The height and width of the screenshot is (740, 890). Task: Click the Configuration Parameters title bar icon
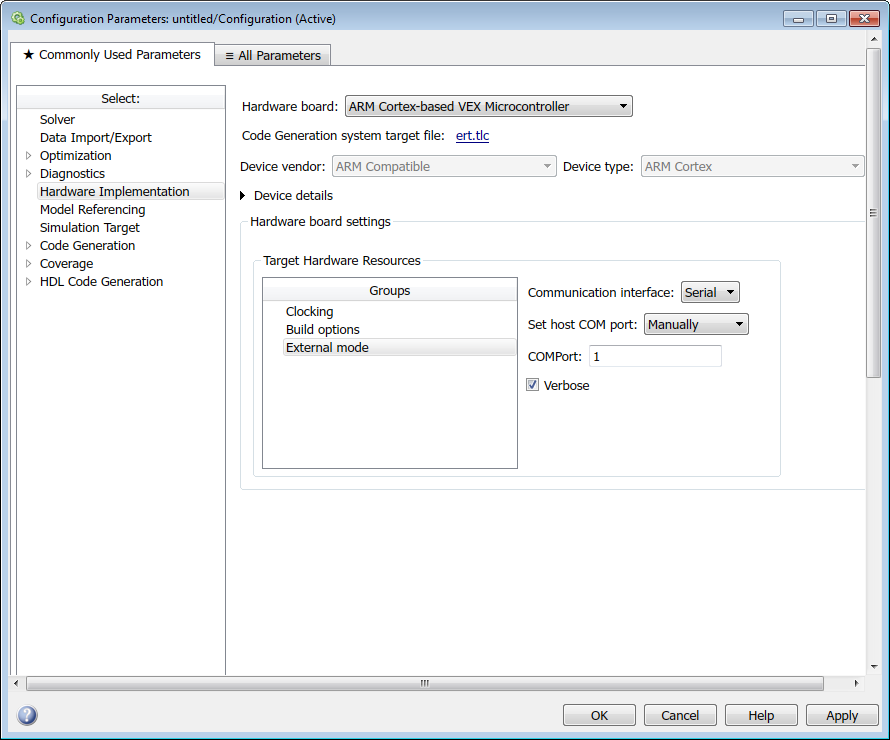coord(17,18)
